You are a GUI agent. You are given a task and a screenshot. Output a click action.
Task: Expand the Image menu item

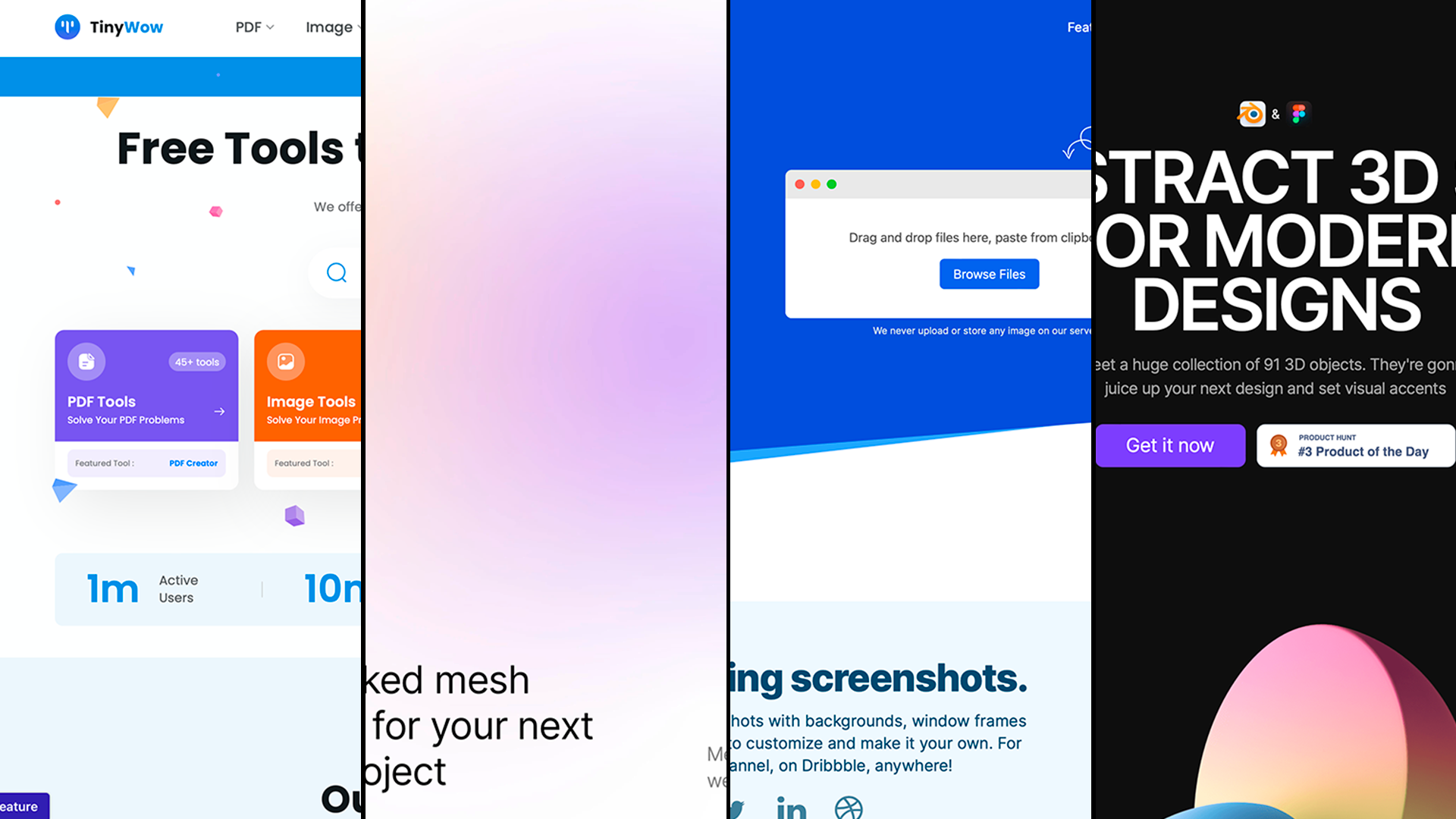pyautogui.click(x=330, y=27)
